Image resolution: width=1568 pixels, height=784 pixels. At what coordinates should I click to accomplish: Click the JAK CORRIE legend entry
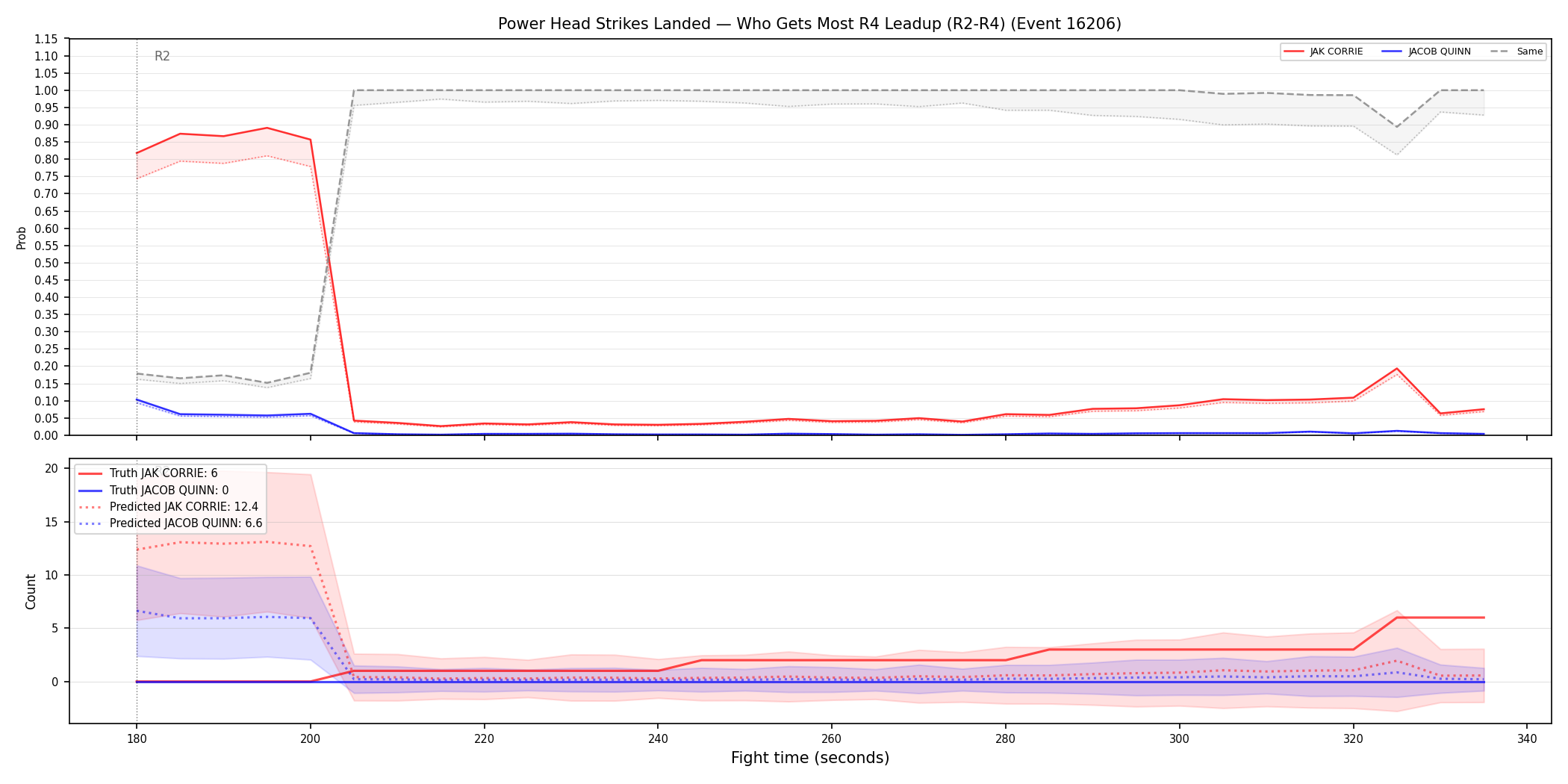pos(1323,52)
